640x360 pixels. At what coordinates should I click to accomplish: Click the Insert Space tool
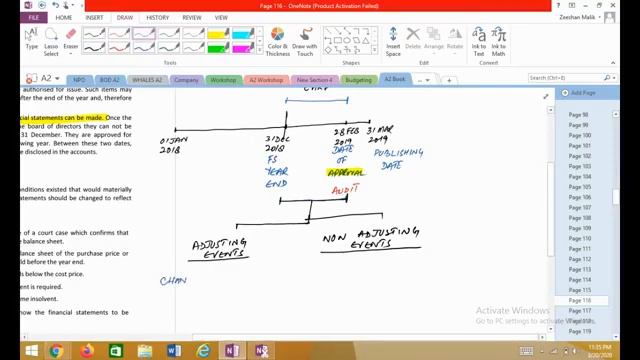393,42
